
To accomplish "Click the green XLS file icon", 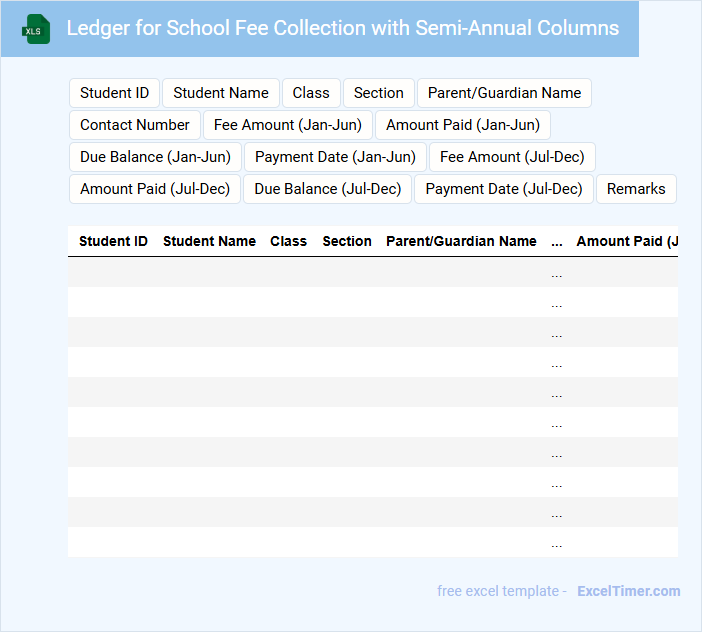I will click(x=36, y=29).
